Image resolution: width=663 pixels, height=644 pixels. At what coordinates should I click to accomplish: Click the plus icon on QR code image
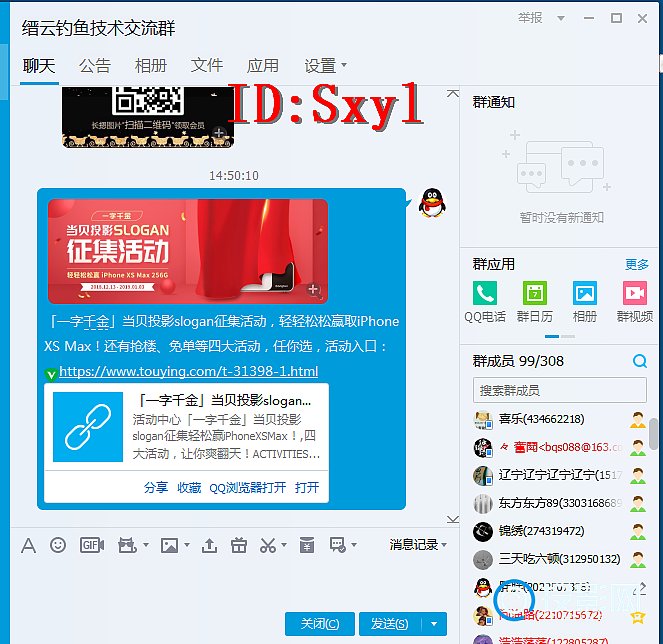[219, 133]
